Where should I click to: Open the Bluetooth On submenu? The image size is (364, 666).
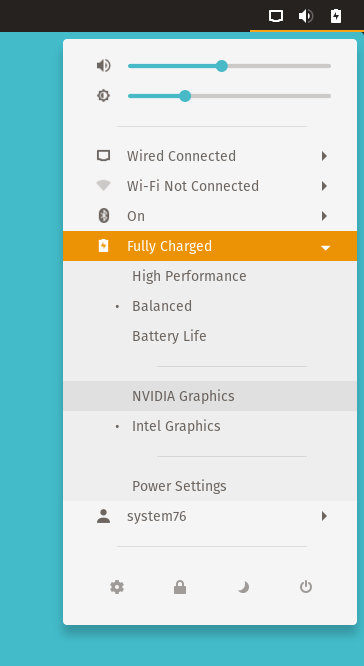(210, 216)
